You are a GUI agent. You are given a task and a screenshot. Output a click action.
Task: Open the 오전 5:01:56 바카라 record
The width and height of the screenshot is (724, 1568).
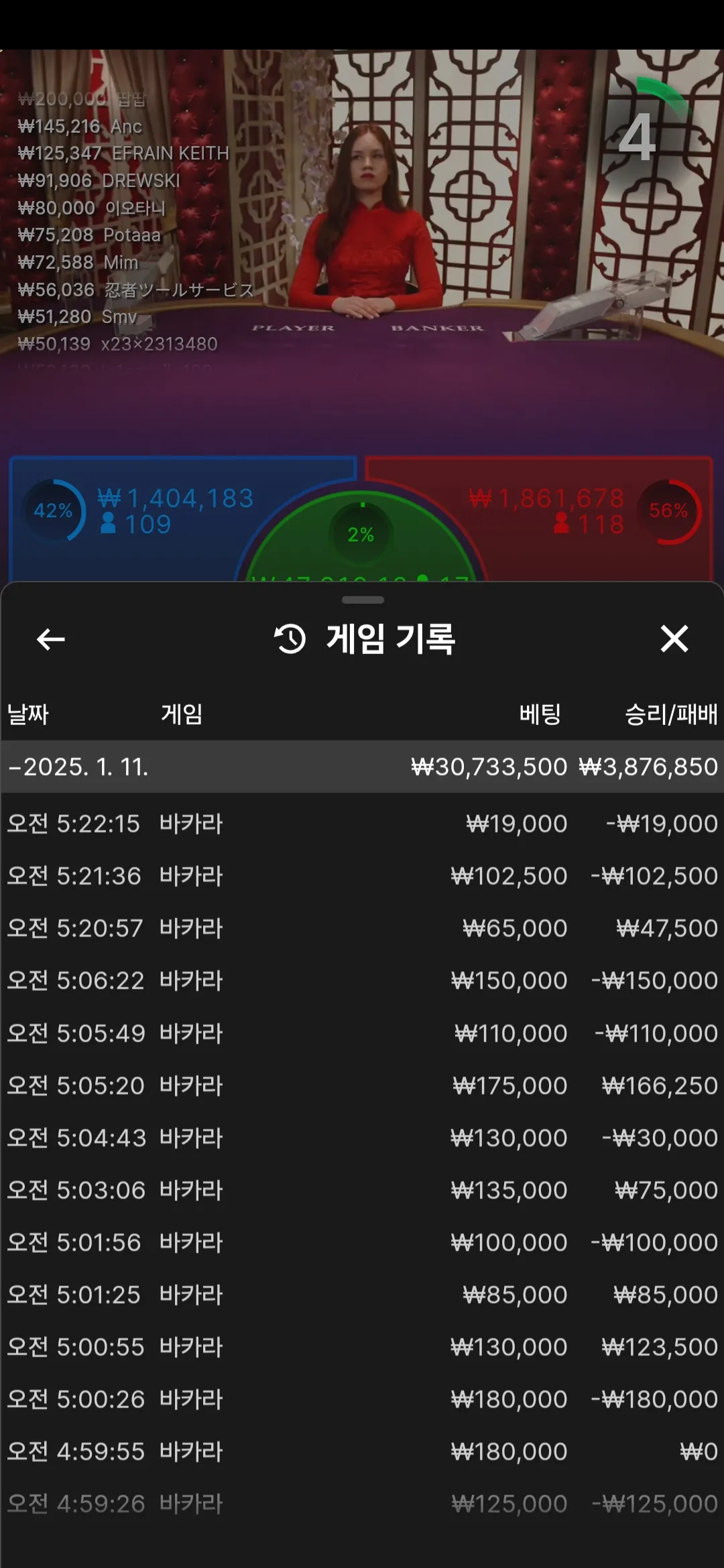click(x=362, y=1242)
